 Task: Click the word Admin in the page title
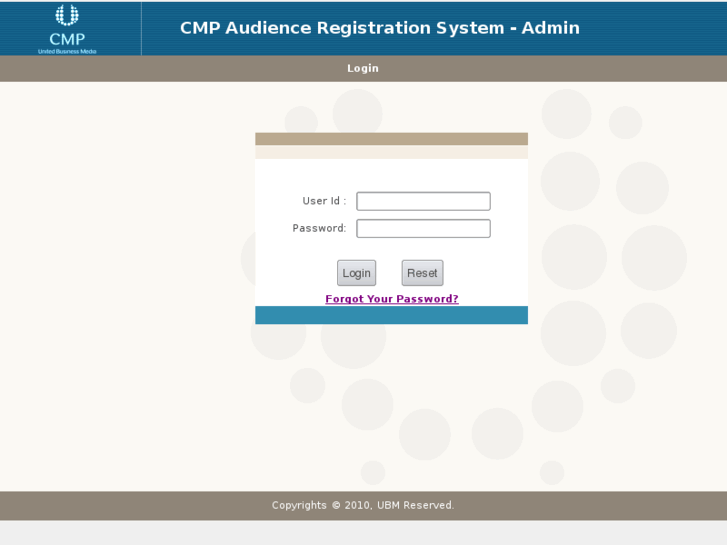pyautogui.click(x=551, y=28)
